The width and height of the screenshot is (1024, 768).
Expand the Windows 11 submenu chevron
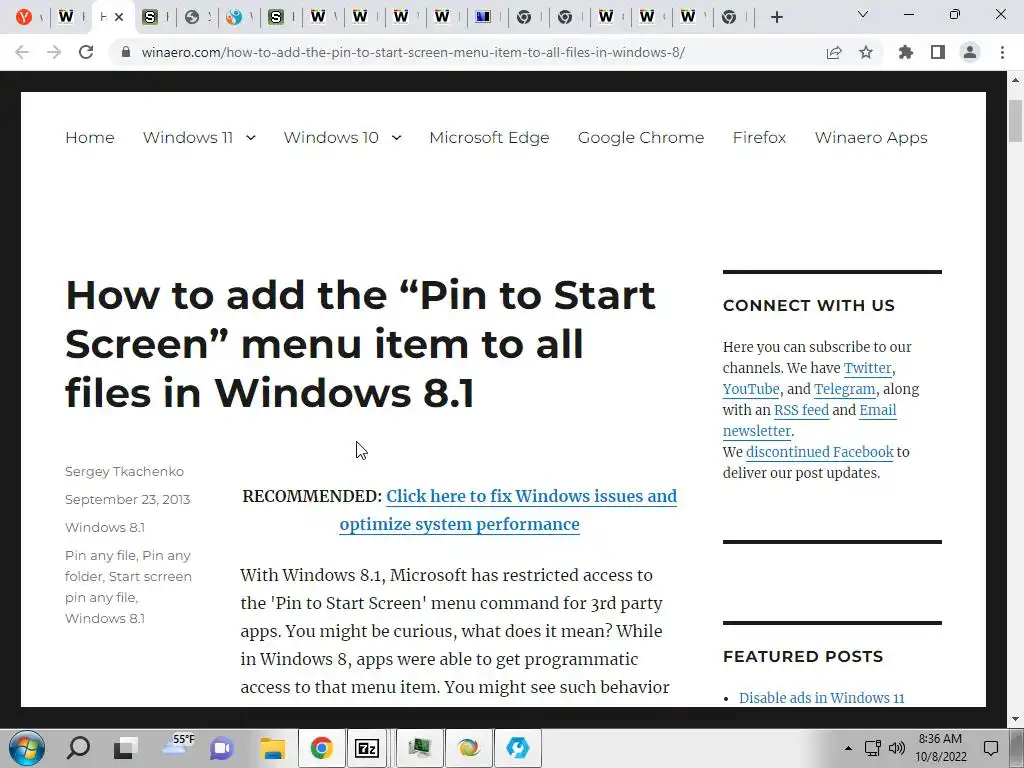click(251, 138)
